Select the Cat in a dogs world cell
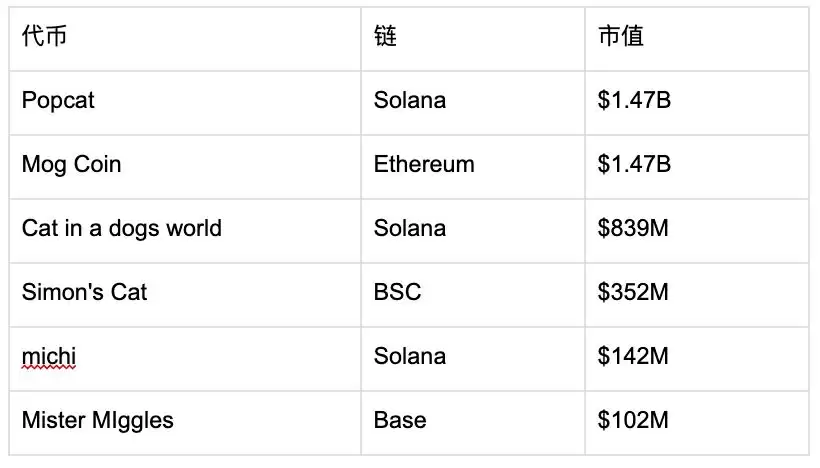The width and height of the screenshot is (820, 468). click(x=121, y=229)
